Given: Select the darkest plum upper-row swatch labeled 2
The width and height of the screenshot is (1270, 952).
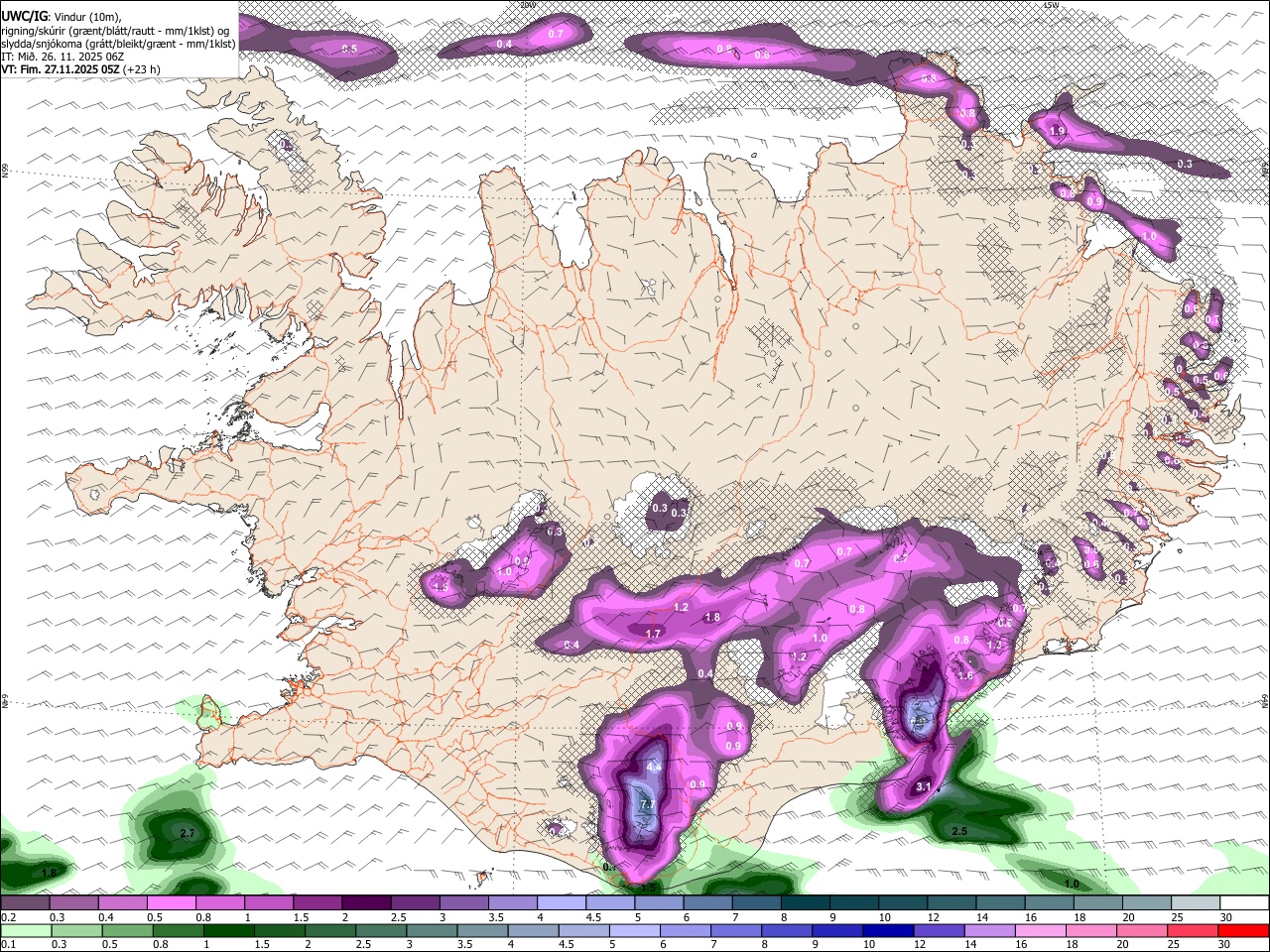Looking at the screenshot, I should (365, 903).
